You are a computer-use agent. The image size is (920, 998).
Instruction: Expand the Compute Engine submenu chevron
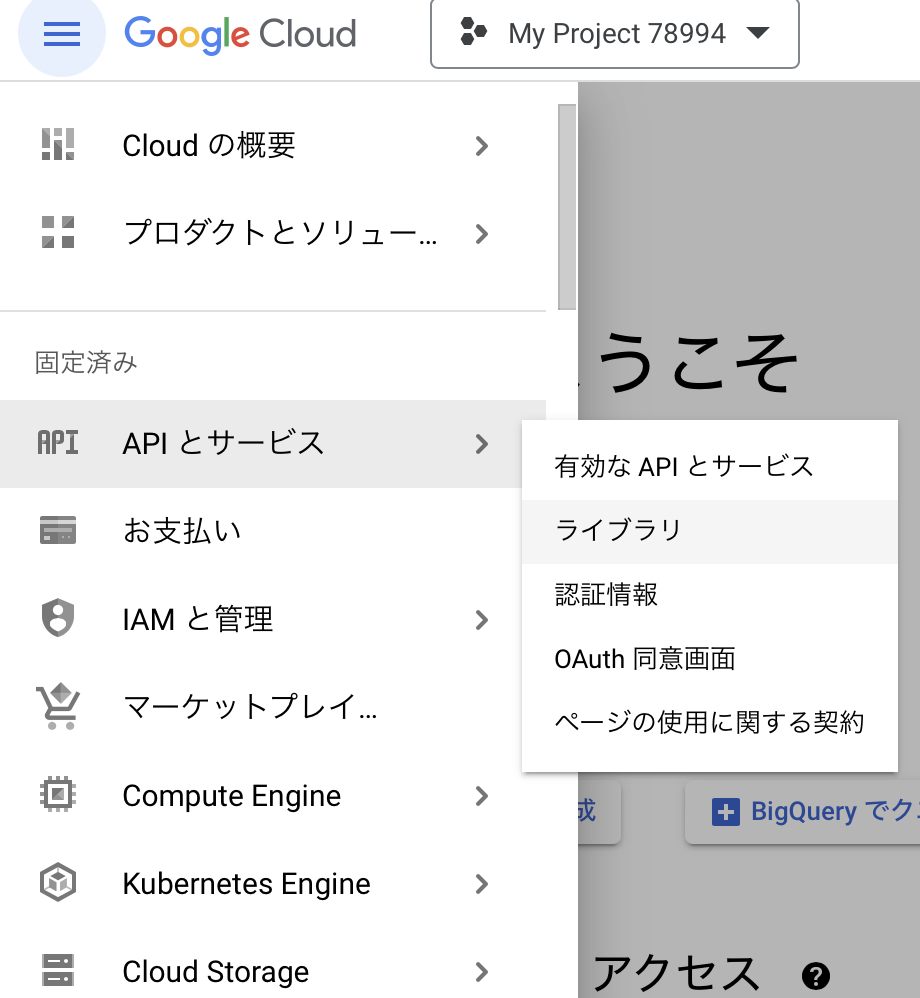click(x=482, y=796)
